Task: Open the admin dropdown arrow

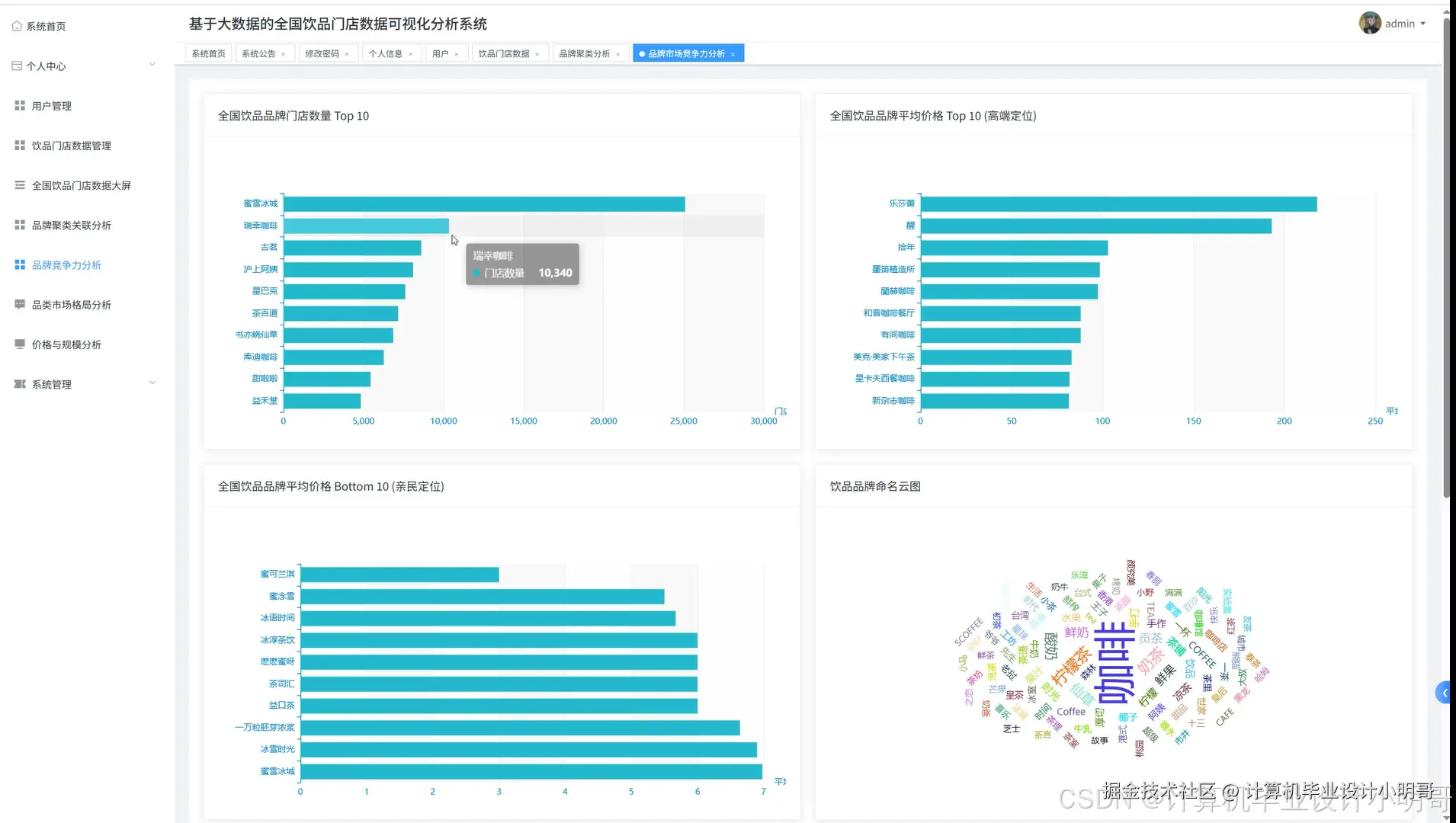Action: 1423,24
